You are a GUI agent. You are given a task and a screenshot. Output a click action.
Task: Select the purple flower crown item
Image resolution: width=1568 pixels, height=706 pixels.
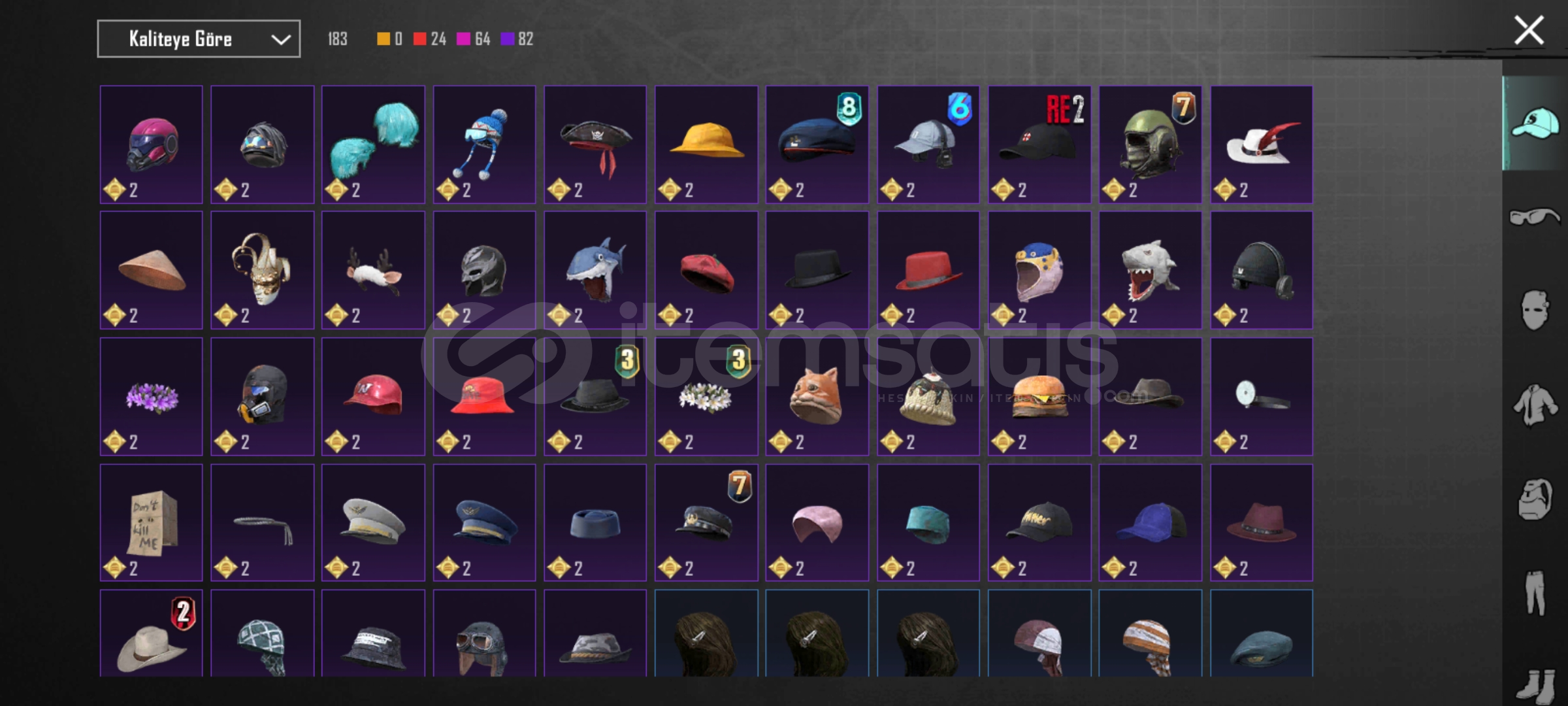coord(152,396)
